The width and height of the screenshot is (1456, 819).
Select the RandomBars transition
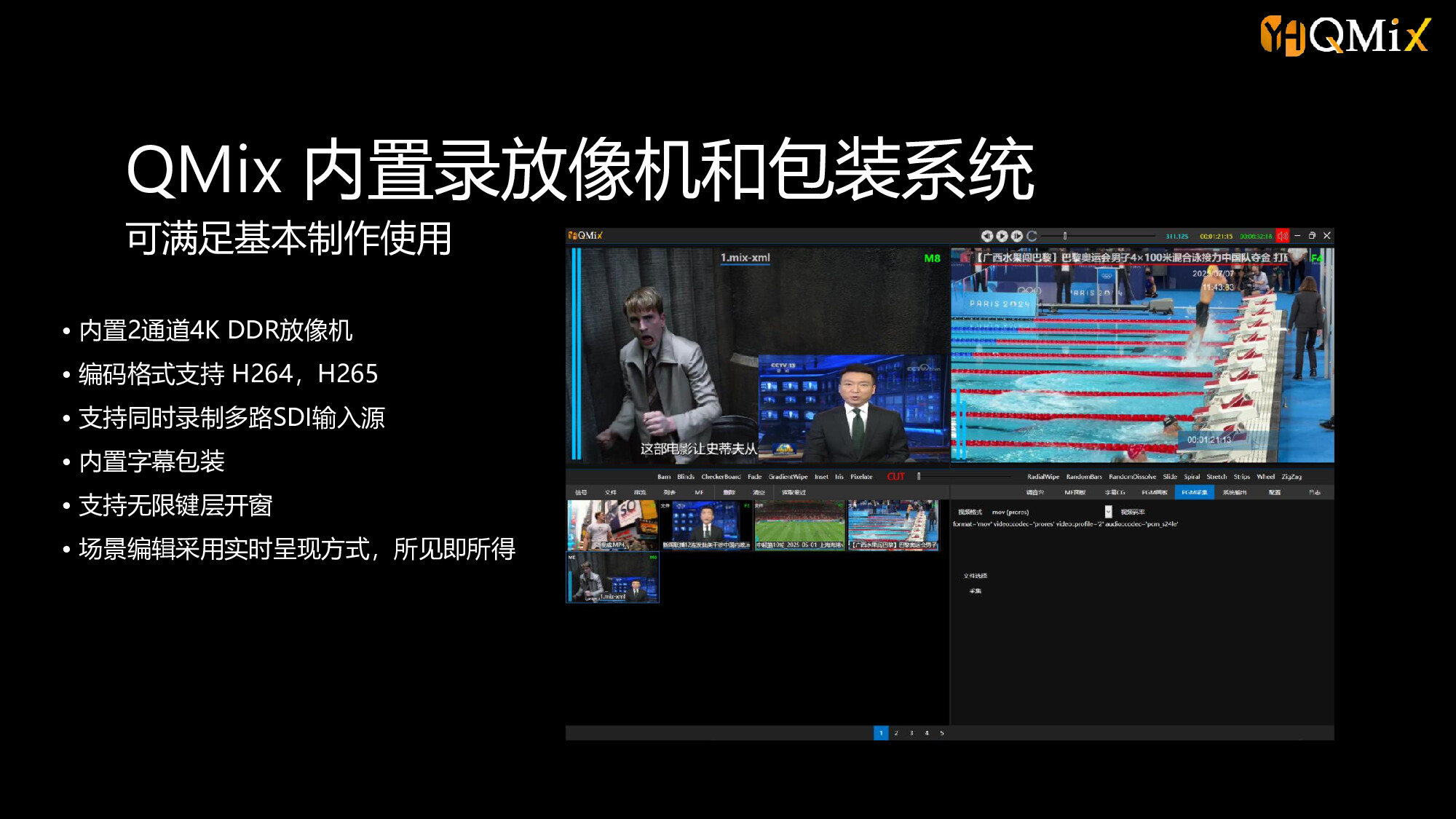[1084, 477]
